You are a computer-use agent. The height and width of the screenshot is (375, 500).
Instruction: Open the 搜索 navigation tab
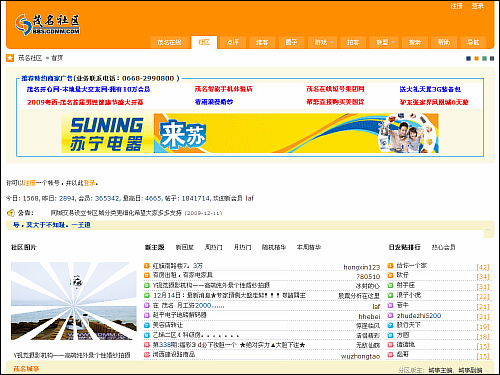click(x=414, y=42)
